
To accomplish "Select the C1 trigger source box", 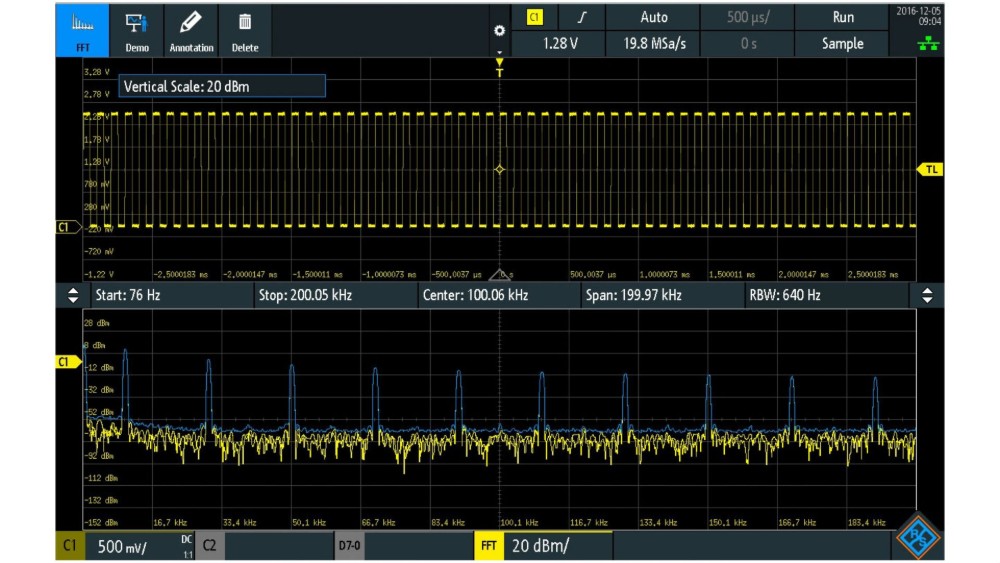I will click(x=534, y=17).
